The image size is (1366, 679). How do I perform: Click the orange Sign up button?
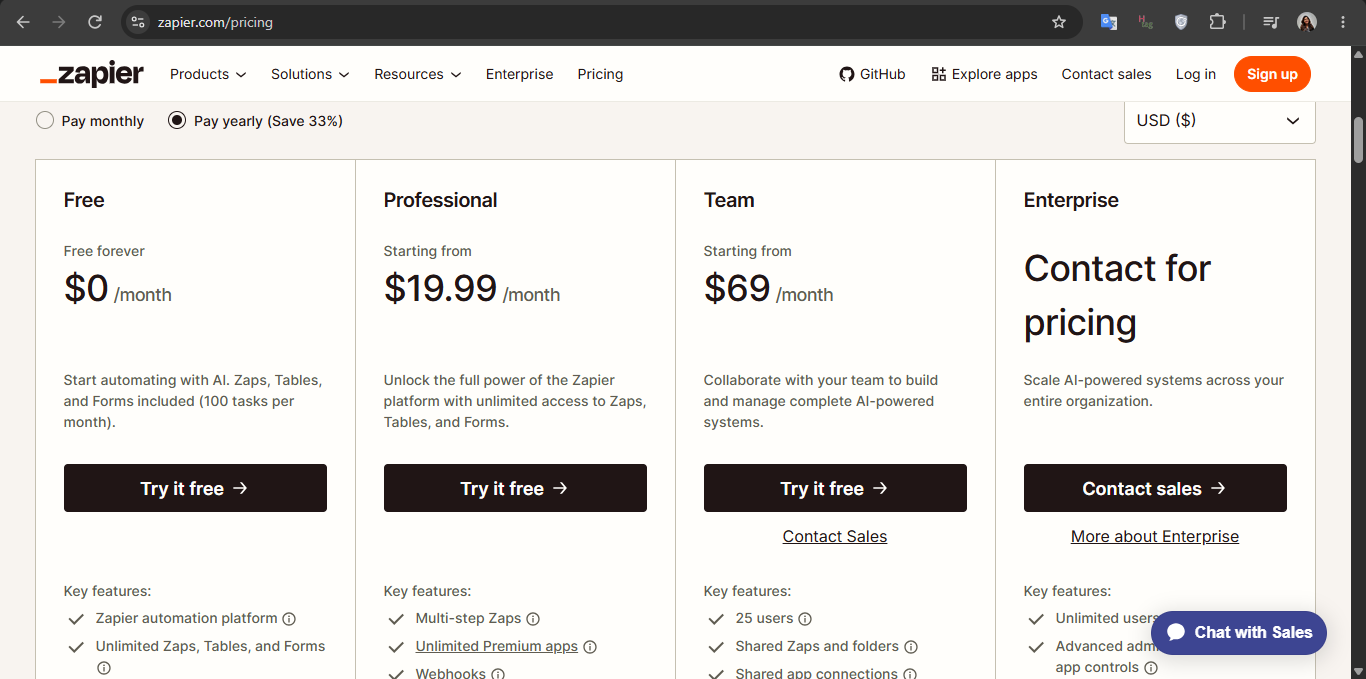(1272, 74)
